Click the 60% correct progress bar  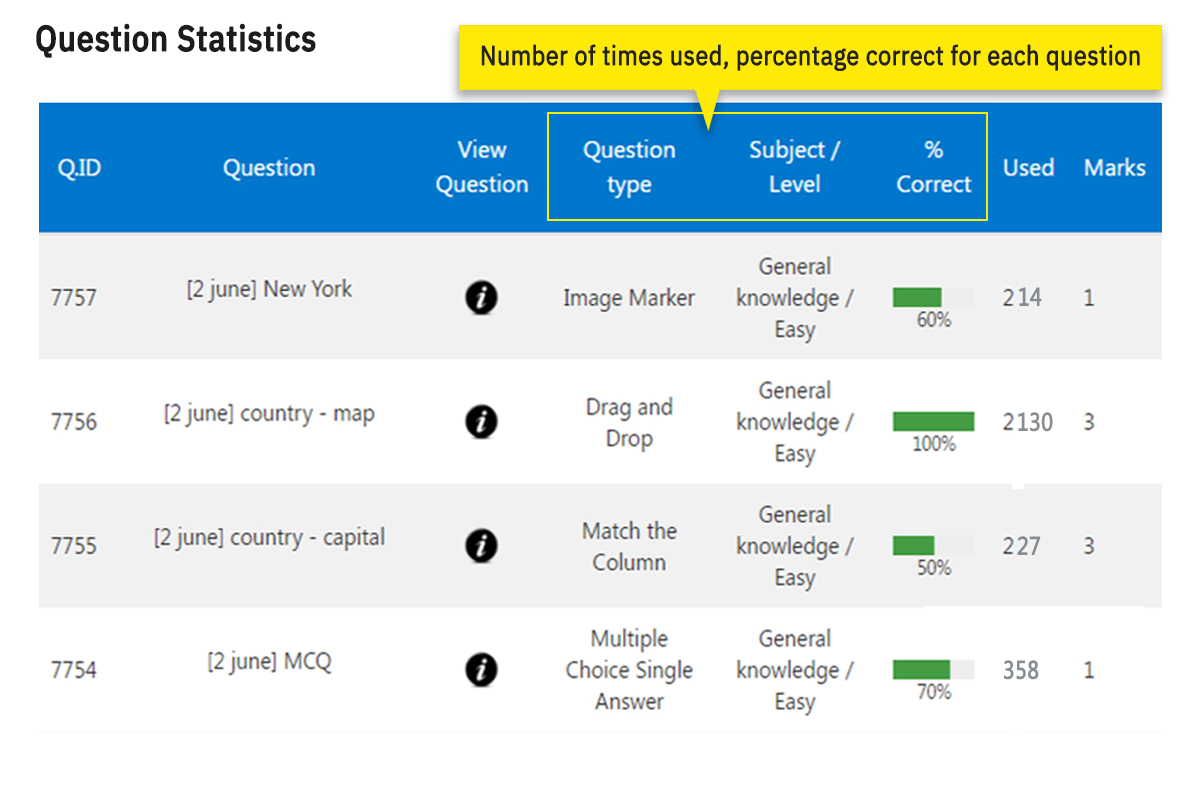(933, 297)
